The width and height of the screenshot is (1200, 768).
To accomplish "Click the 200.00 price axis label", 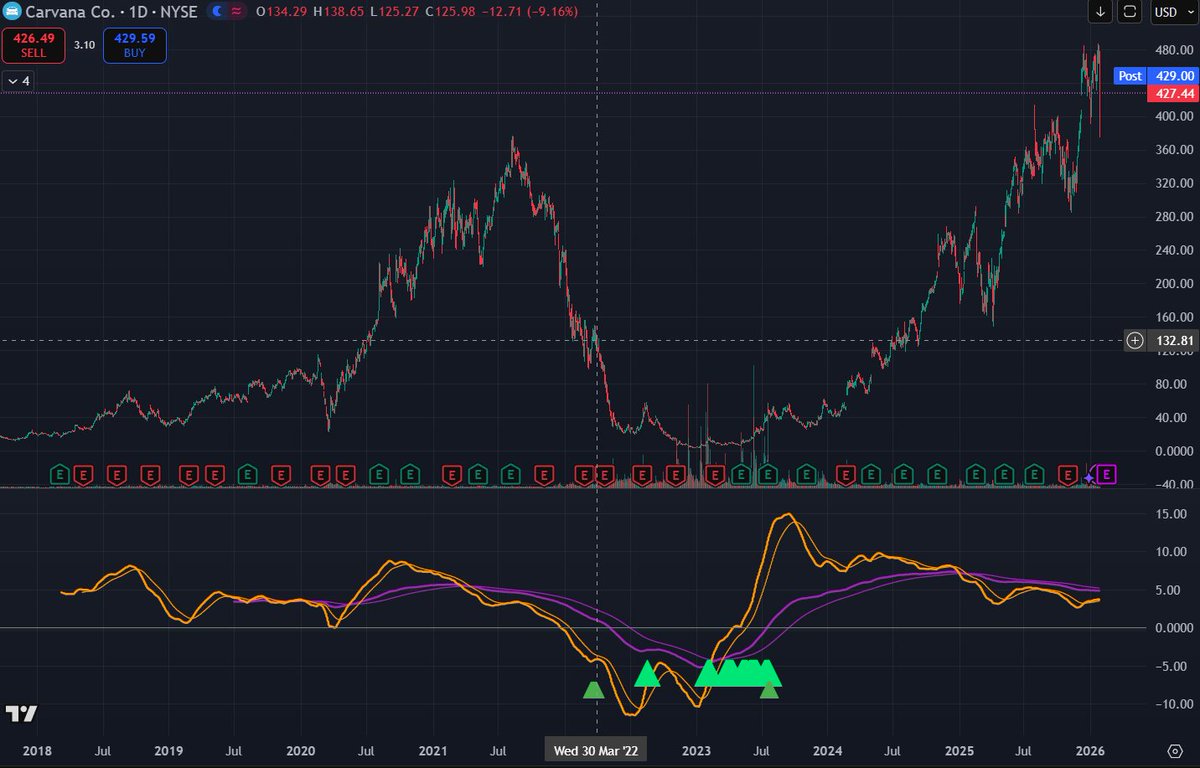I will [x=1172, y=284].
